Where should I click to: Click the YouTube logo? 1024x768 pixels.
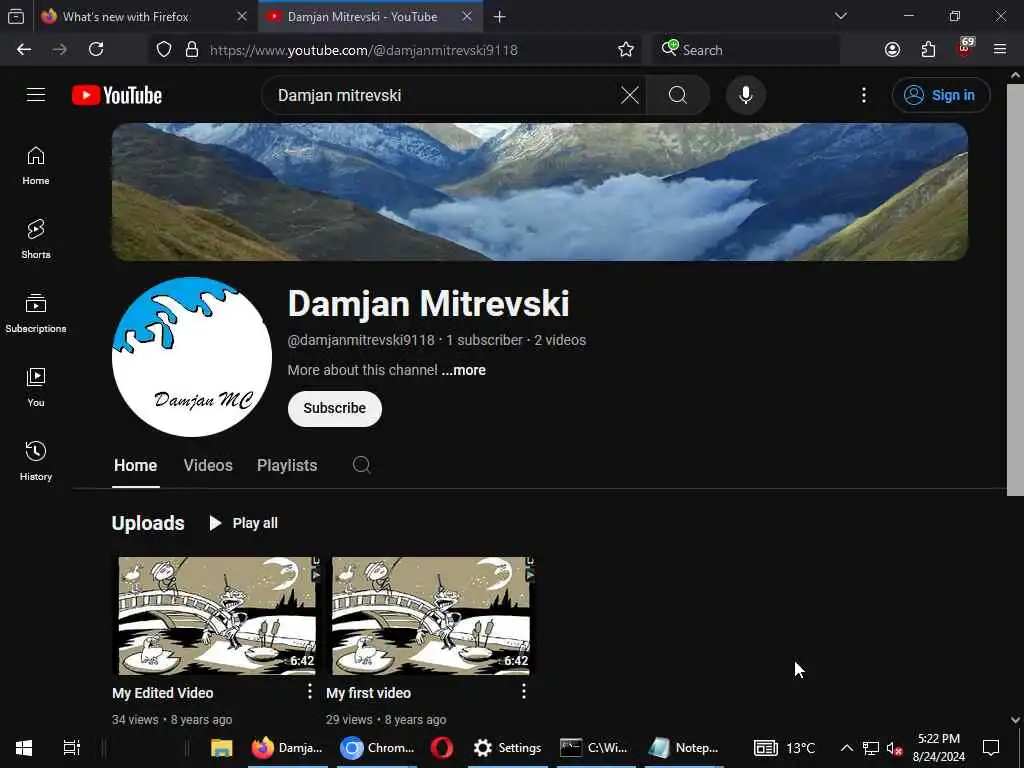click(x=117, y=95)
